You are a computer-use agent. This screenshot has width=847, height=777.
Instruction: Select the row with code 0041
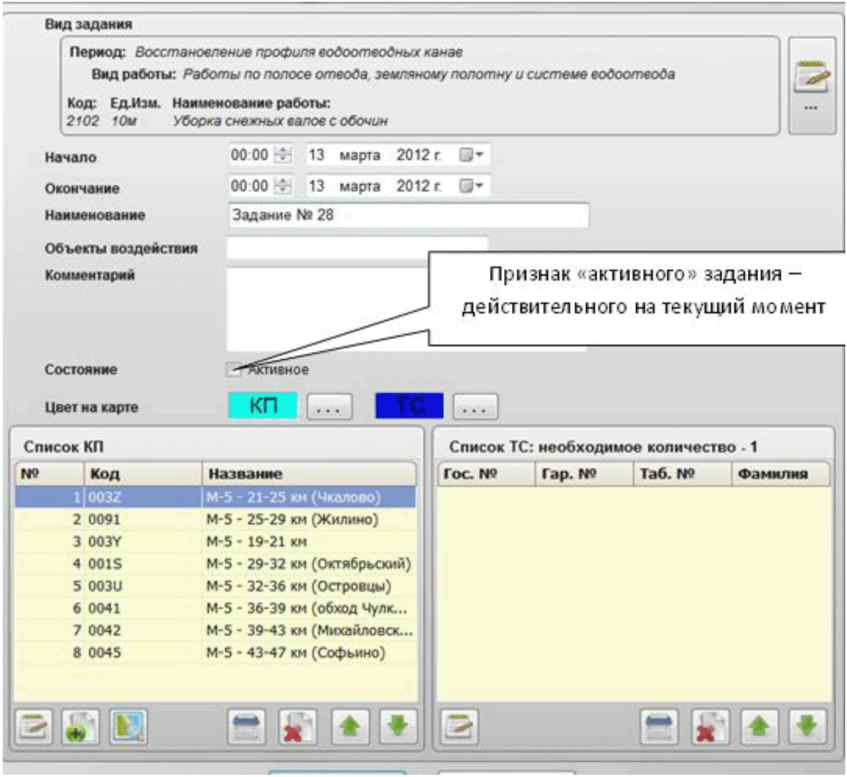coord(216,608)
